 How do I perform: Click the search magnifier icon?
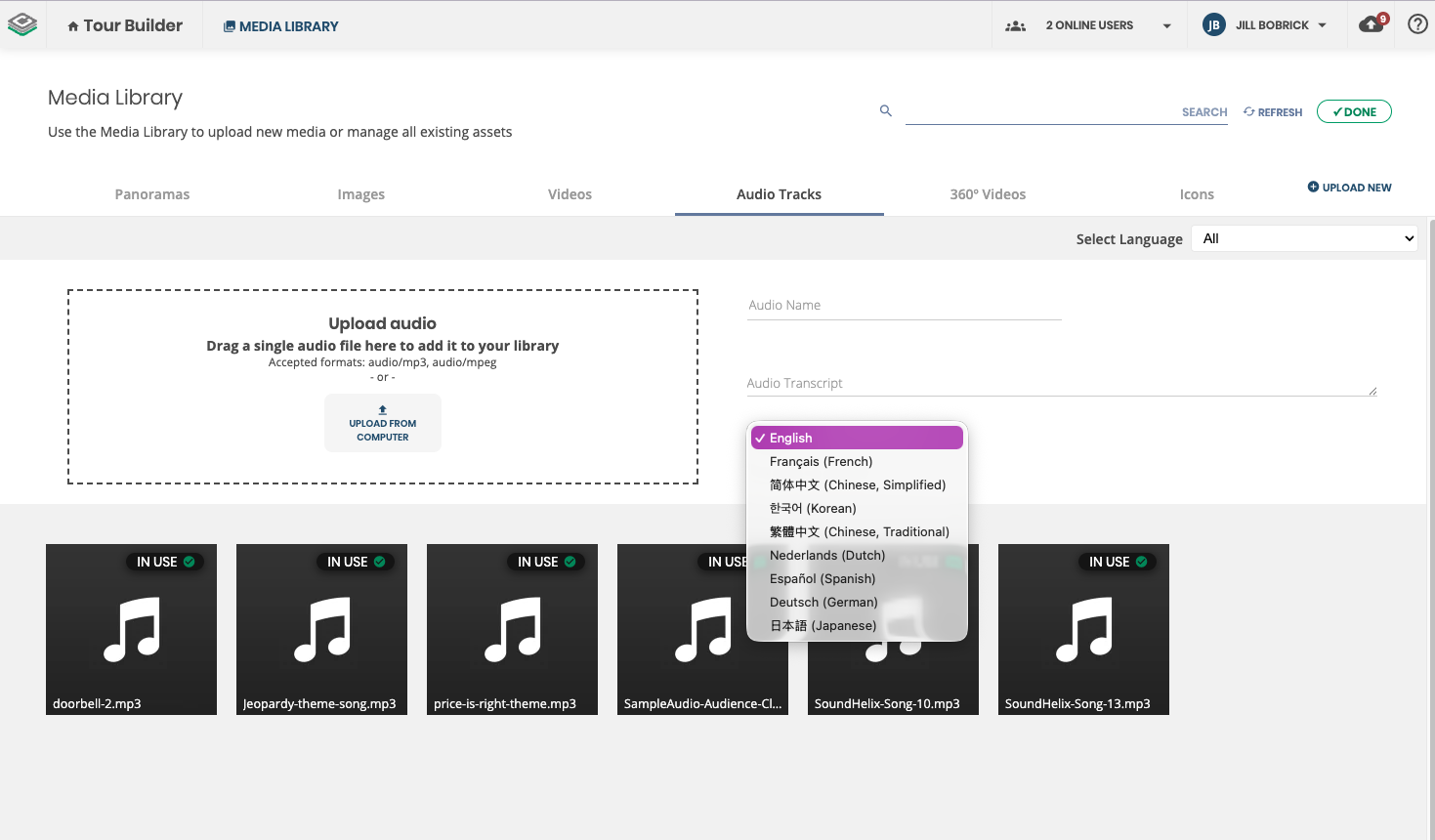pos(886,111)
